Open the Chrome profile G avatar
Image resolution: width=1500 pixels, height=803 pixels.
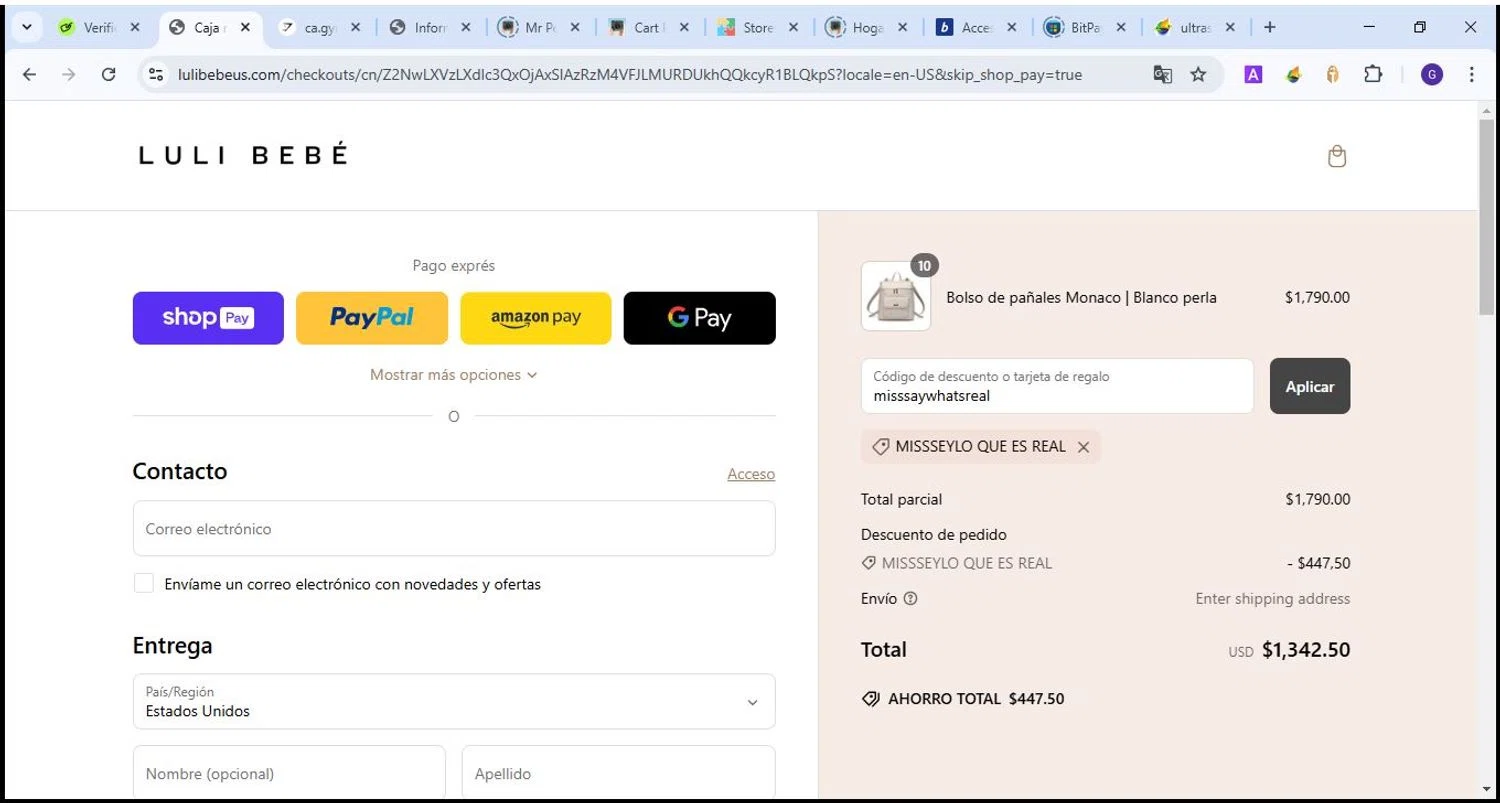[x=1432, y=74]
